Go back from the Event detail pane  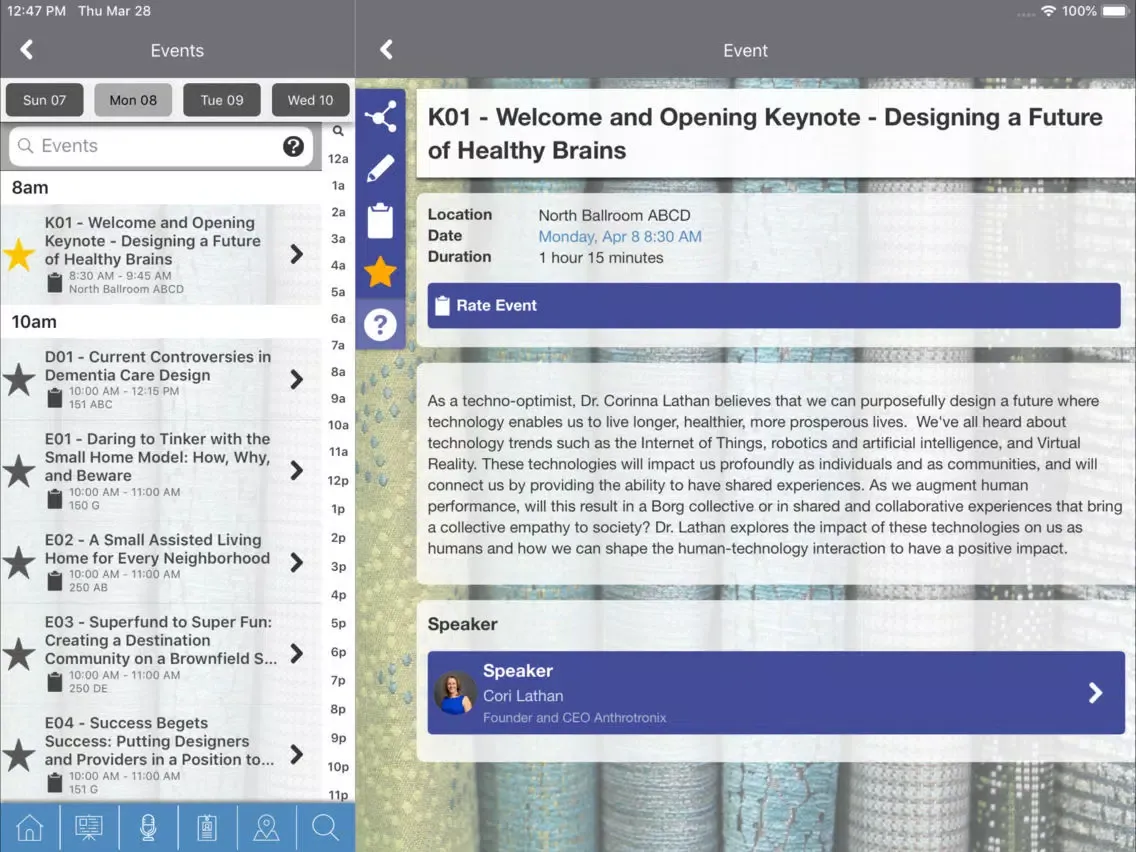click(386, 50)
